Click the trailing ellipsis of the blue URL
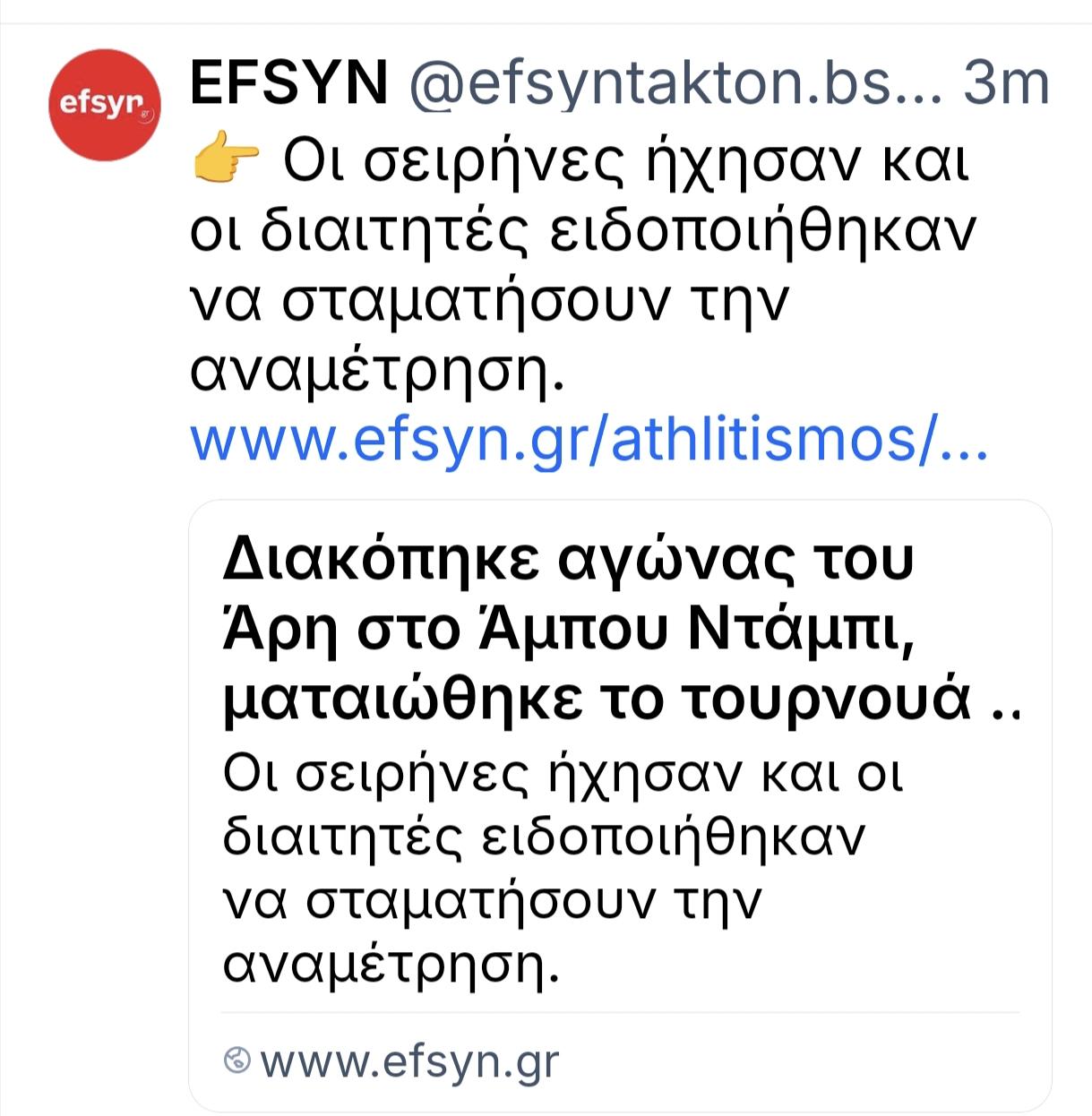Image resolution: width=1092 pixels, height=1116 pixels. click(x=966, y=441)
